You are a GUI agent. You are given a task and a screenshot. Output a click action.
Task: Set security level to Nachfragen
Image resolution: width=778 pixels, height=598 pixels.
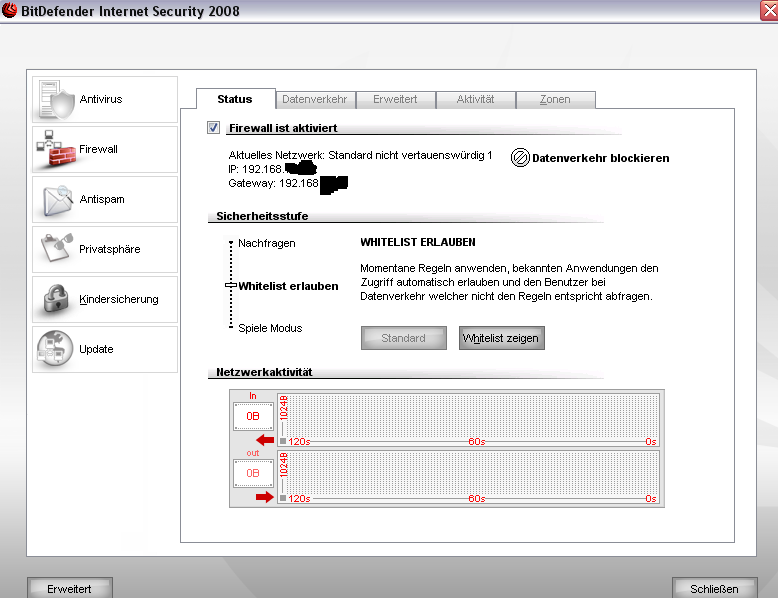(x=266, y=243)
